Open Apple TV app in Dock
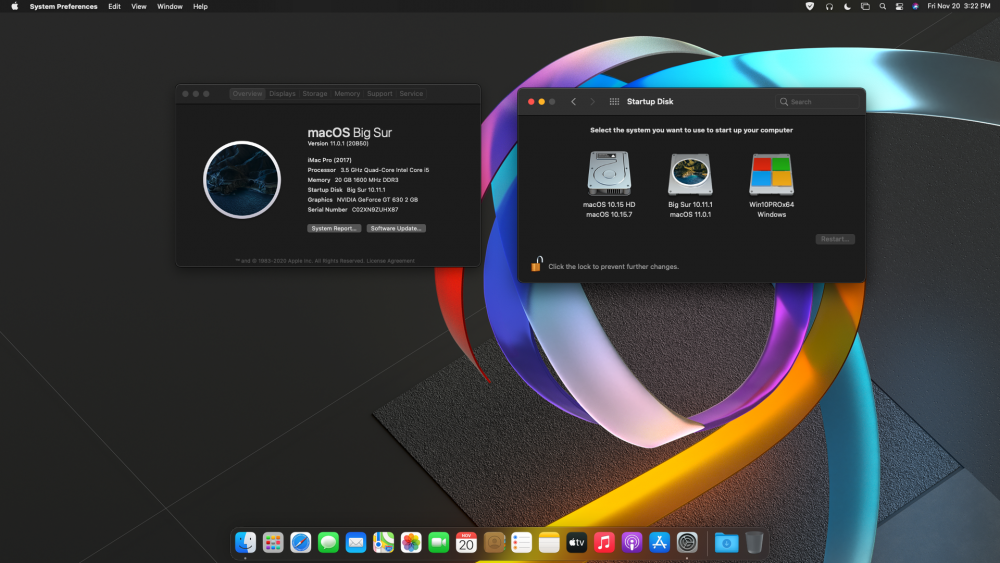Image resolution: width=1000 pixels, height=563 pixels. [577, 543]
